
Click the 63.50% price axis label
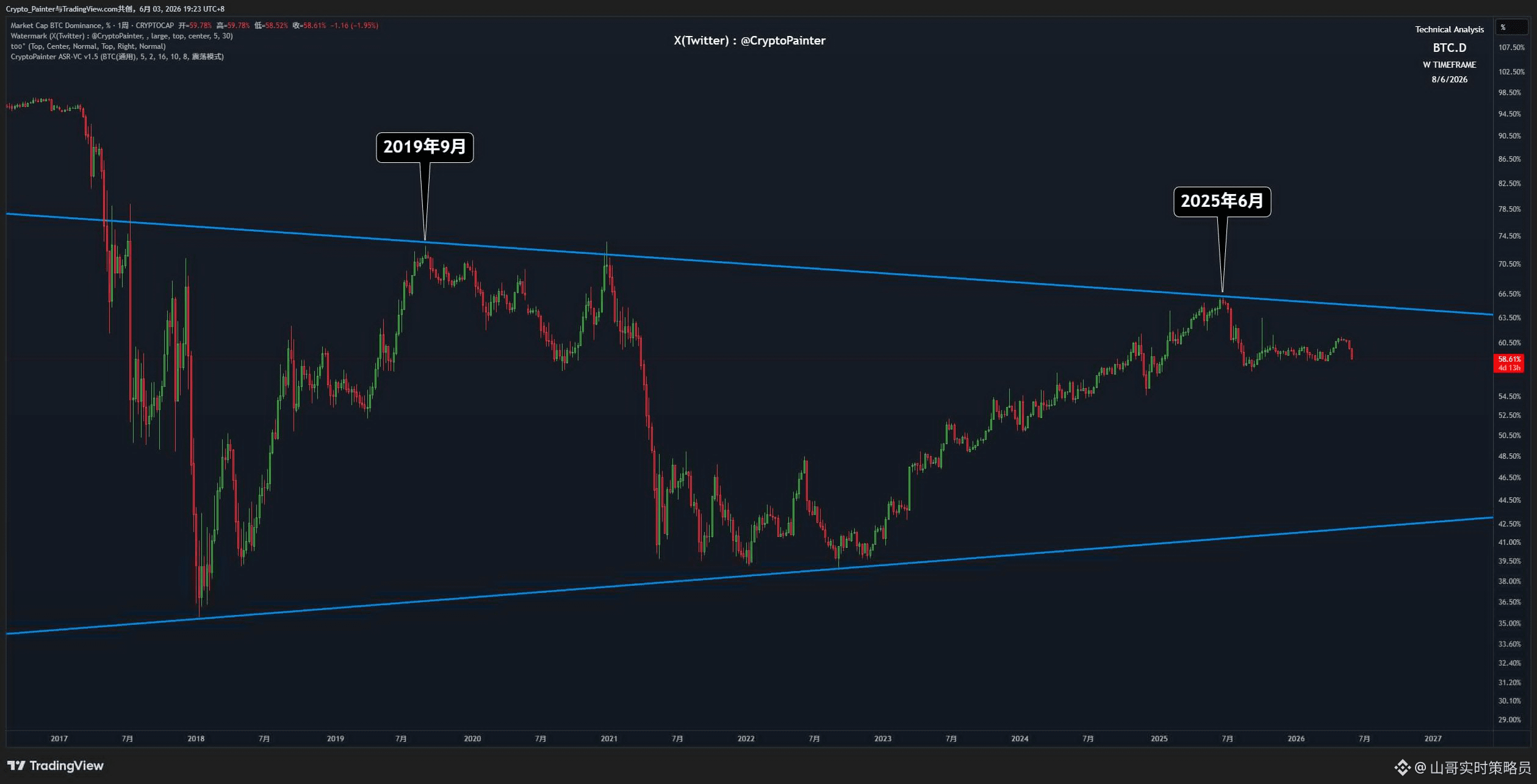coord(1510,318)
